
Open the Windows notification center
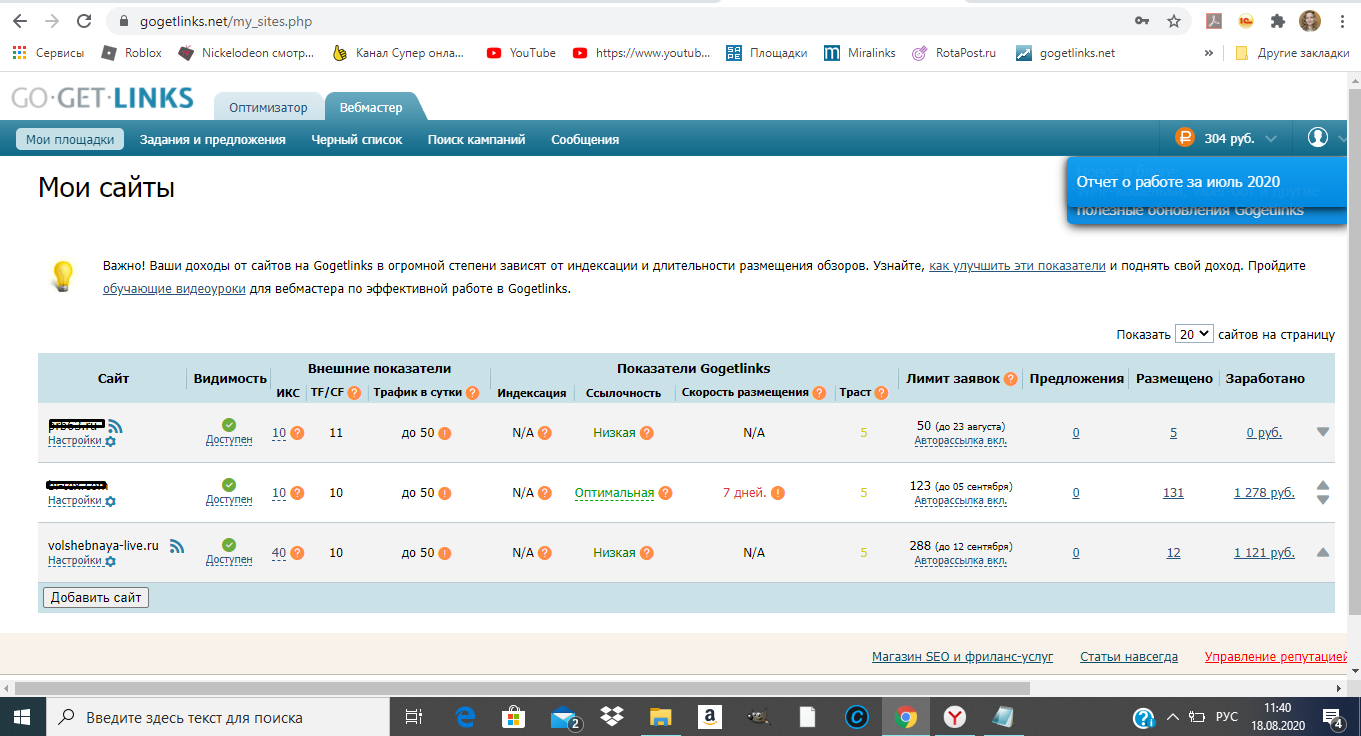(x=1333, y=717)
